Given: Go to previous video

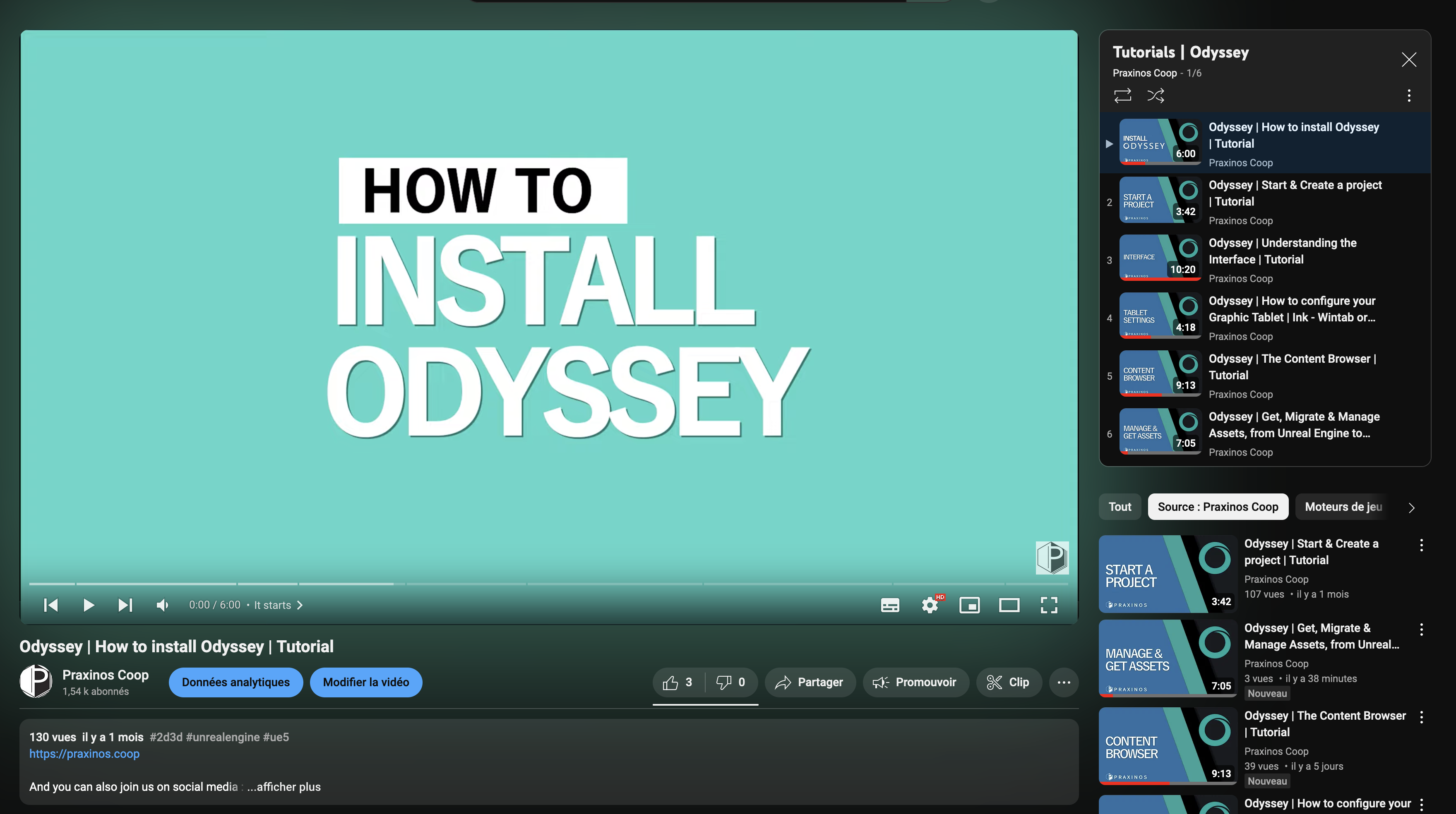Looking at the screenshot, I should (51, 605).
